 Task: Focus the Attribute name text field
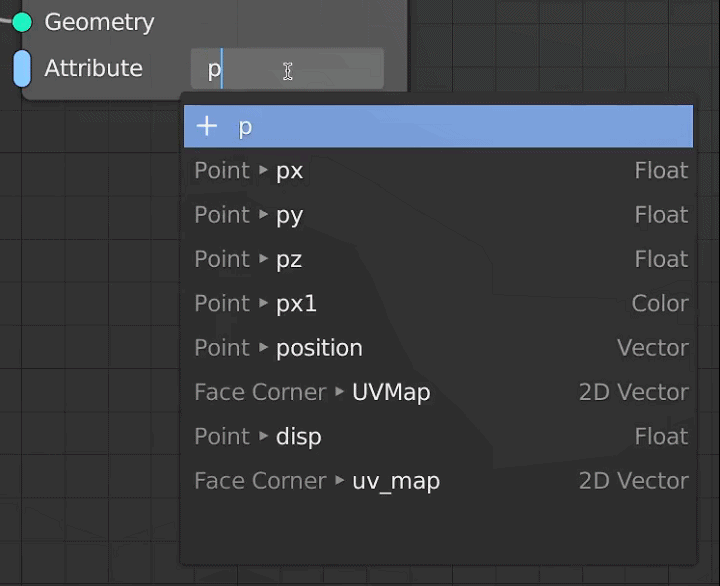pyautogui.click(x=286, y=69)
